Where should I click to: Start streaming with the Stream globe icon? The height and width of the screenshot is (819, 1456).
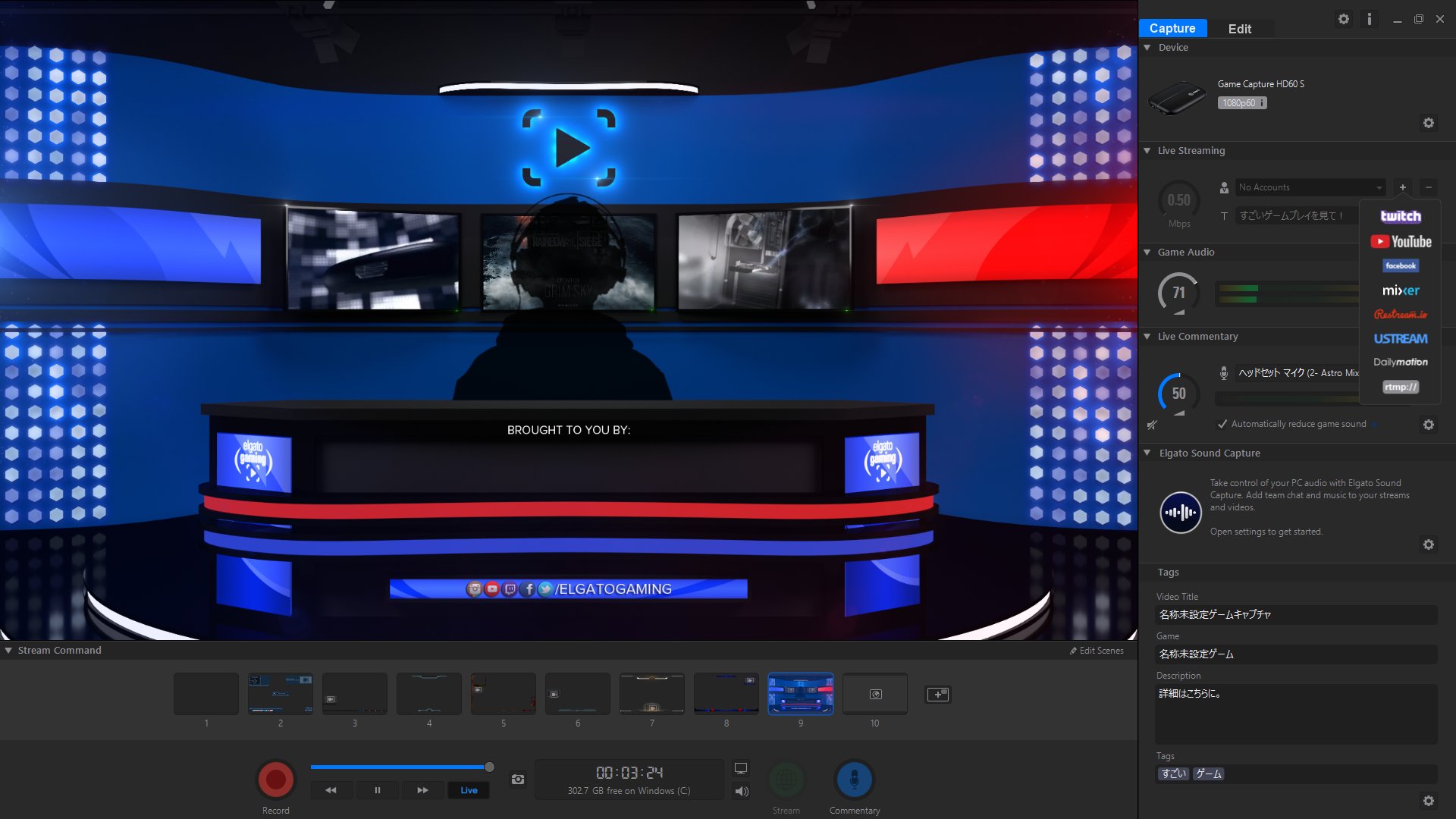(786, 779)
